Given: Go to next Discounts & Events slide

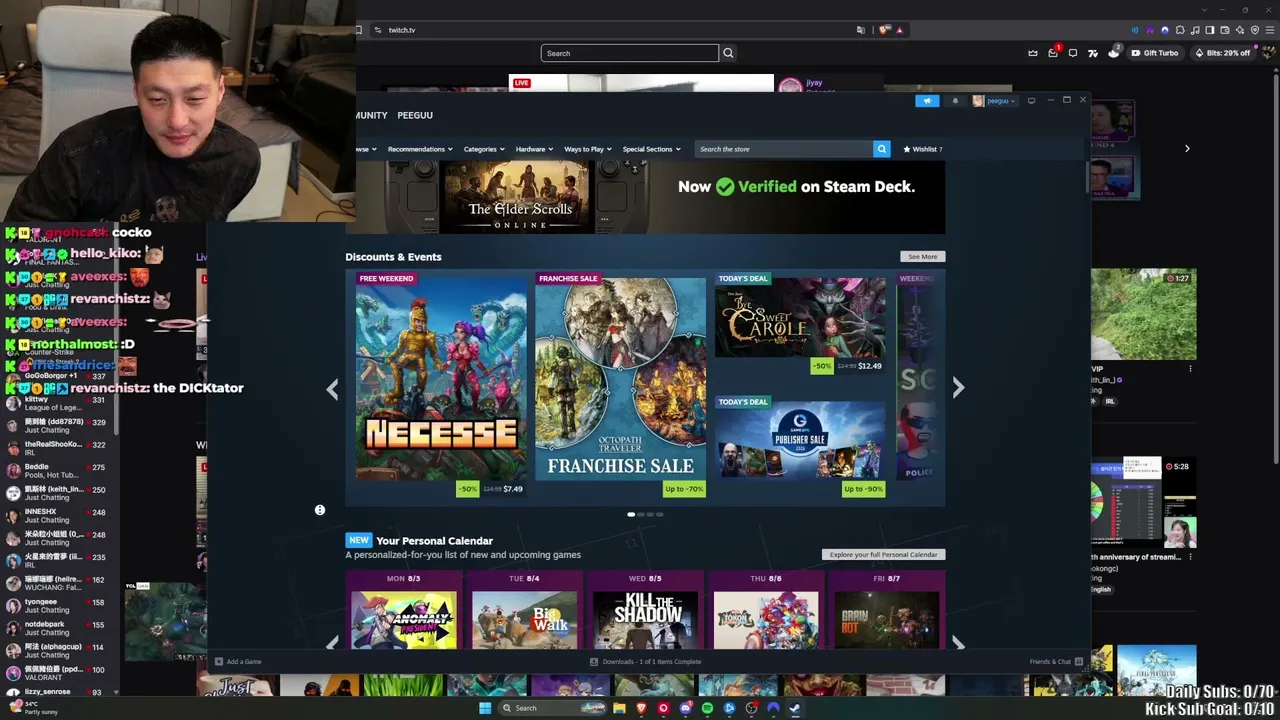Looking at the screenshot, I should tap(958, 387).
